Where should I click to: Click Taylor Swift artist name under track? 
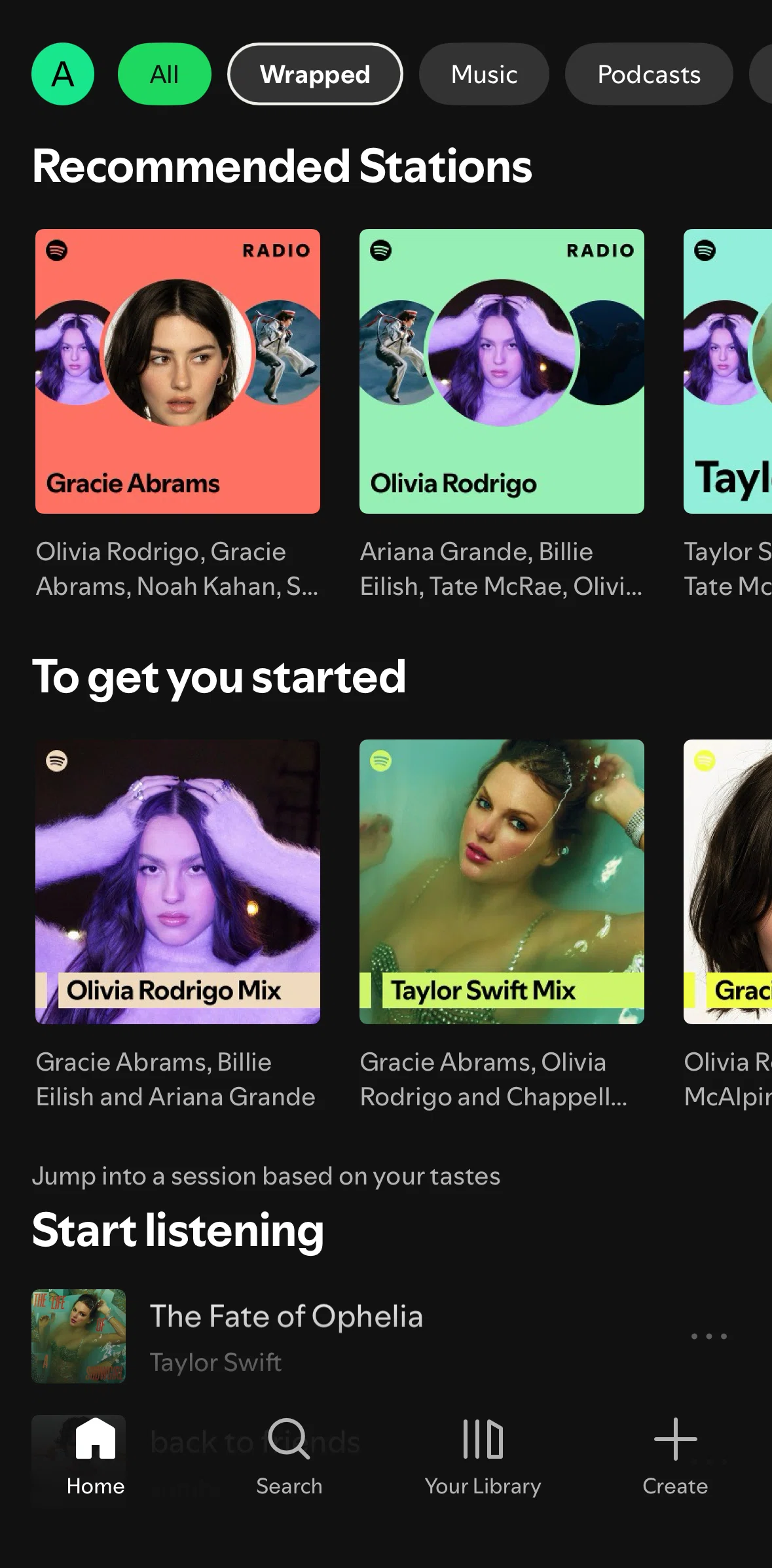coord(215,1362)
